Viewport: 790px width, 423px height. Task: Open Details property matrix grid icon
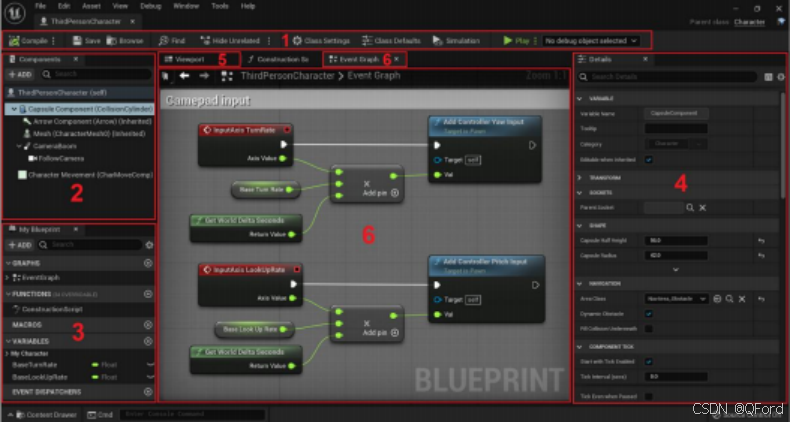[768, 77]
